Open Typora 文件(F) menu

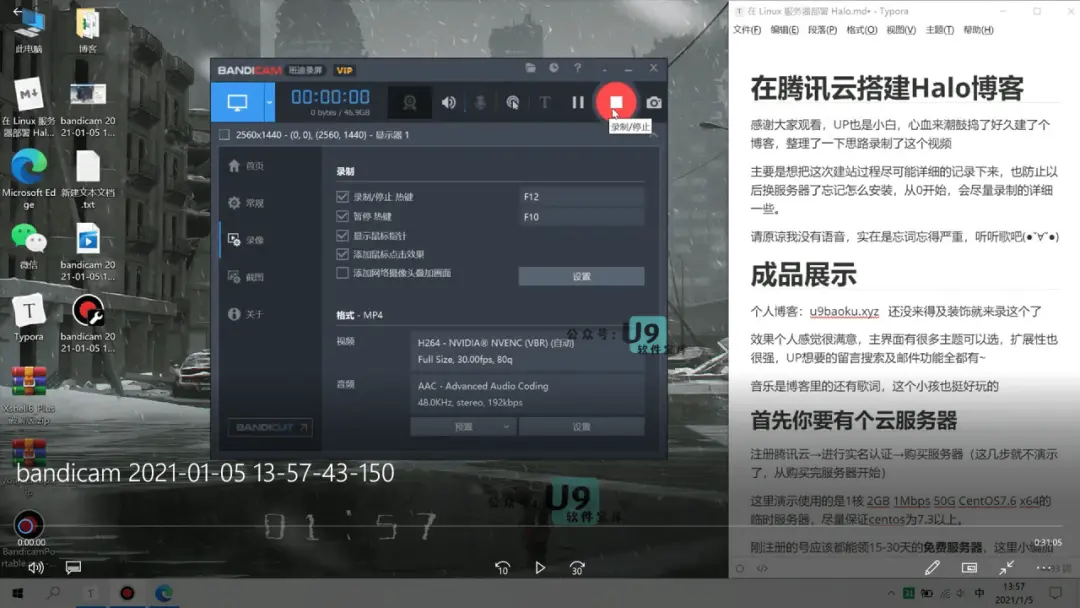[x=747, y=30]
